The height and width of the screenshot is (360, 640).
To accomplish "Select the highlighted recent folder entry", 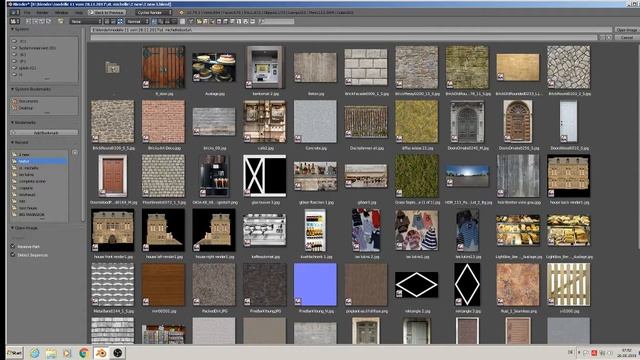I will click(x=39, y=161).
